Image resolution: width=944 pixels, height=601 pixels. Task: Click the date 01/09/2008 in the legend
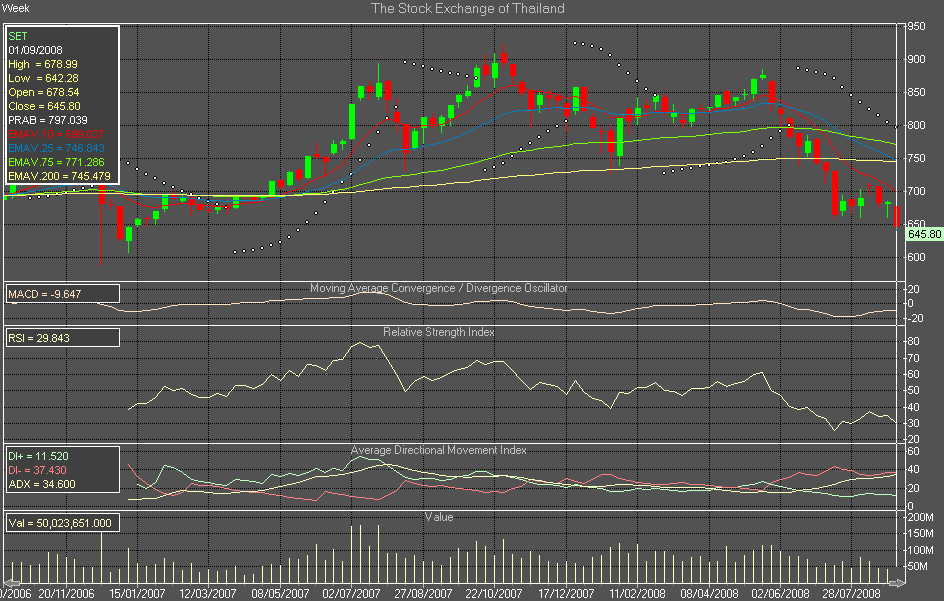click(x=35, y=50)
